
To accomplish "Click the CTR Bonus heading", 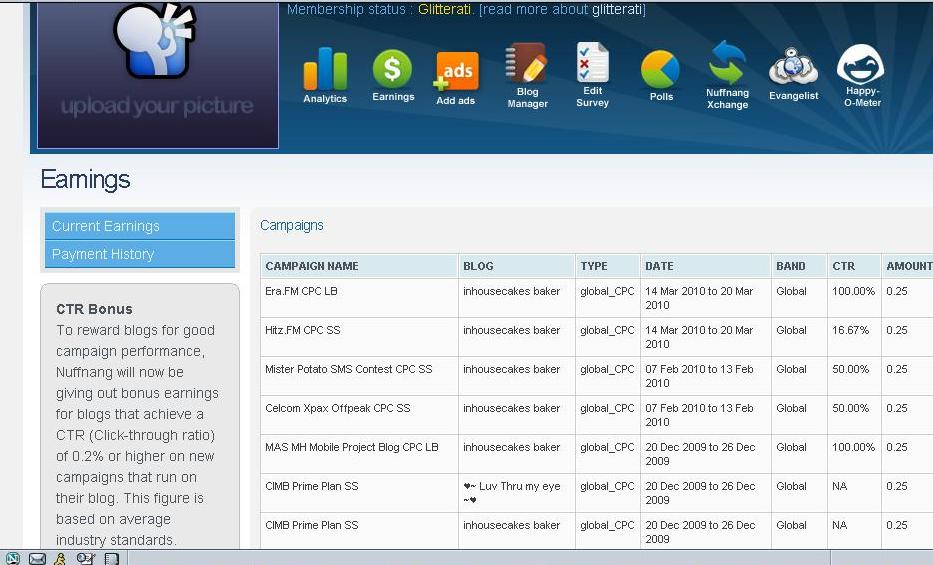I will point(94,309).
